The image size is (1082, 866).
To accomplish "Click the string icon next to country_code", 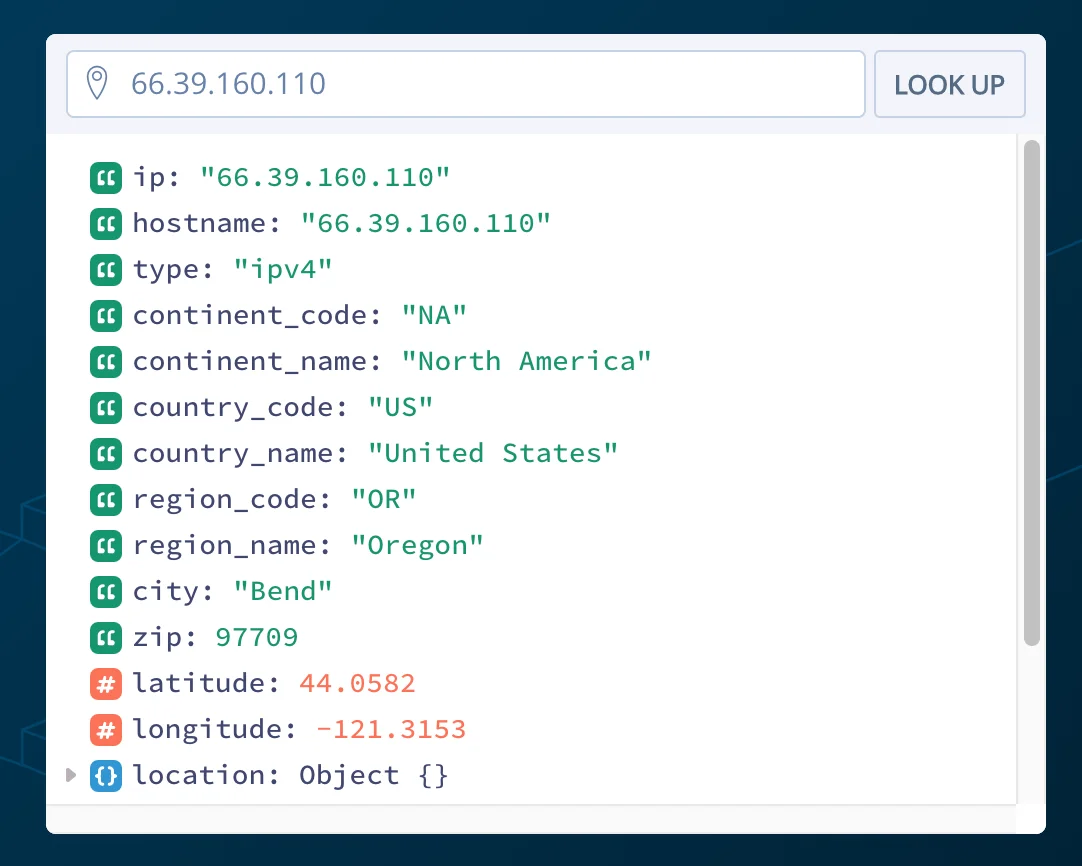I will pos(106,408).
